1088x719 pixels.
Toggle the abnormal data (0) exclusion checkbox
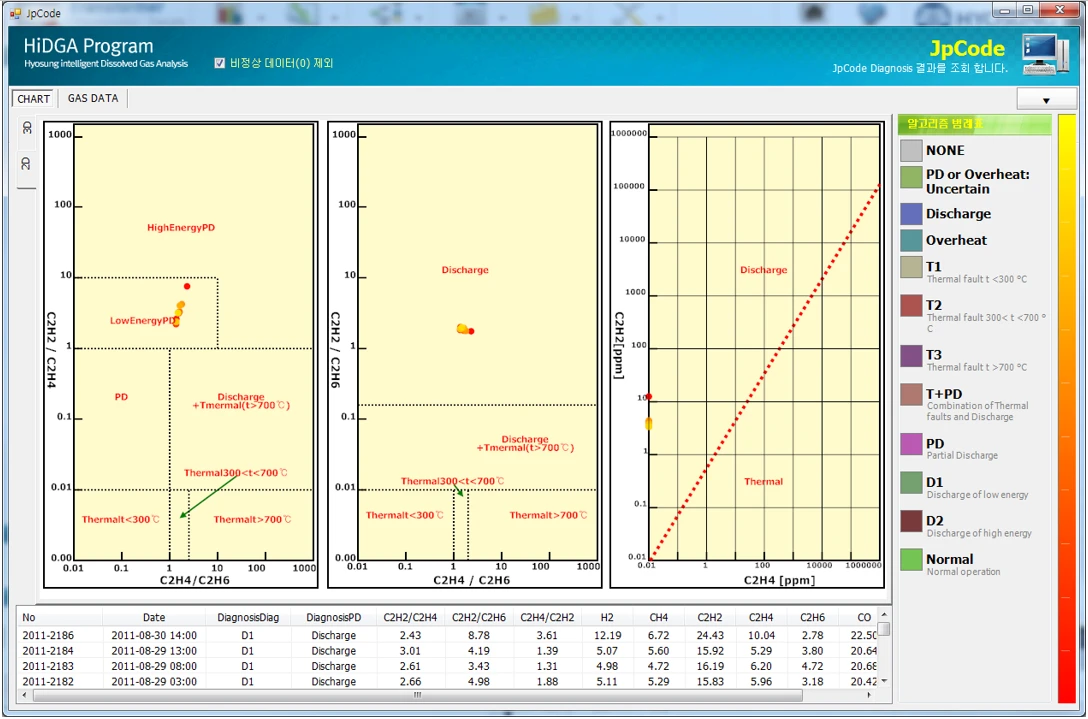220,63
